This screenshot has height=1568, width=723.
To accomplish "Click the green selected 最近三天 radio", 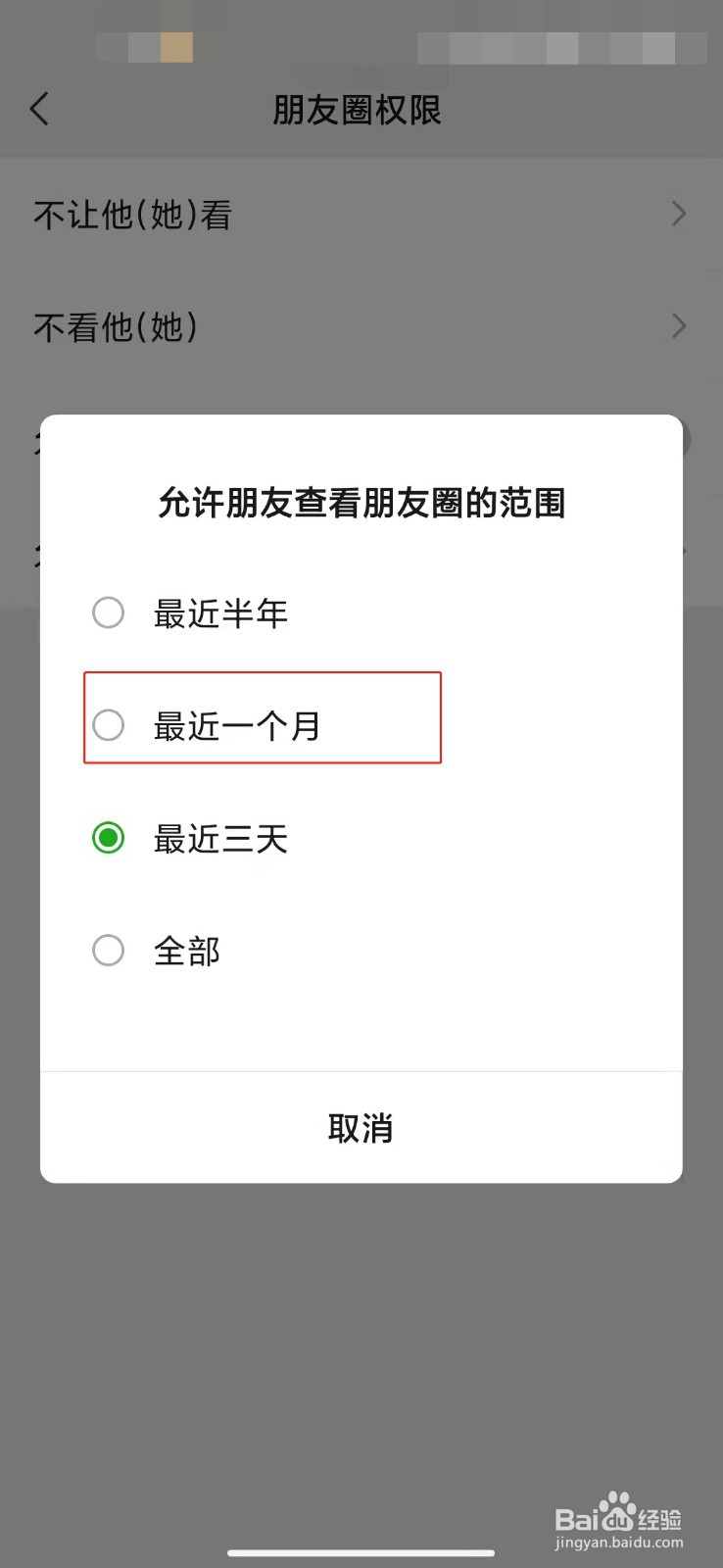I will [x=108, y=838].
